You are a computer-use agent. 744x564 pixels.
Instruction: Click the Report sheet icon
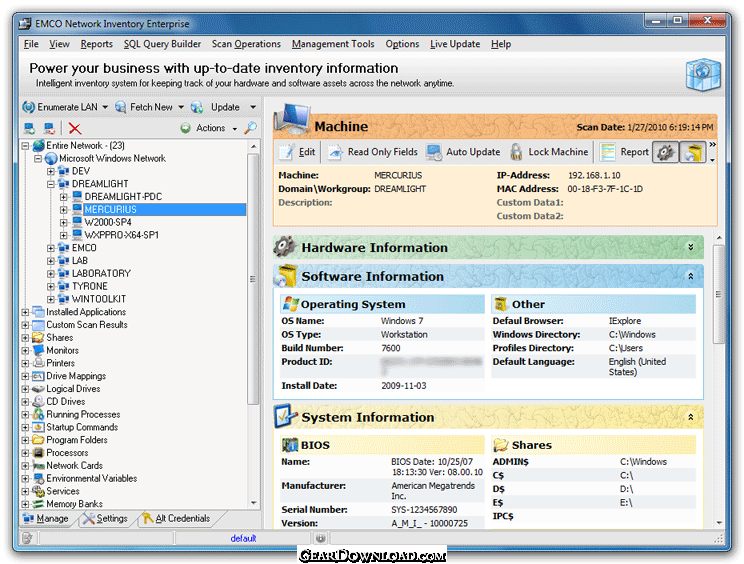coord(607,152)
